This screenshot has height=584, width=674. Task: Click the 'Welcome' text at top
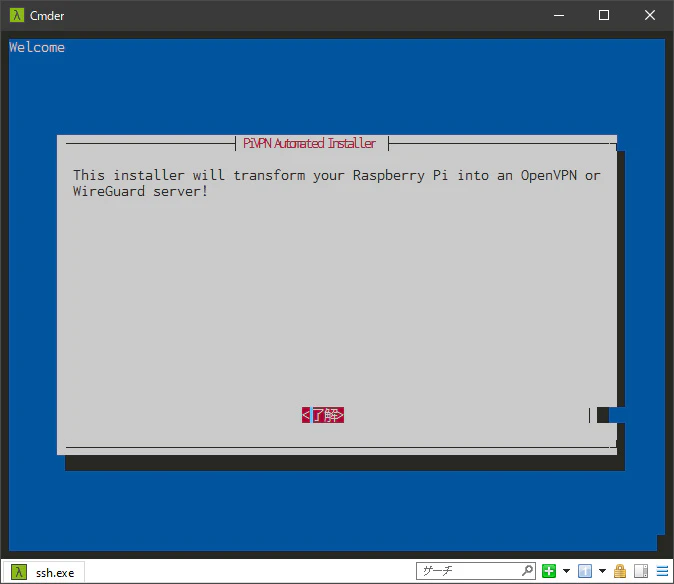point(37,47)
